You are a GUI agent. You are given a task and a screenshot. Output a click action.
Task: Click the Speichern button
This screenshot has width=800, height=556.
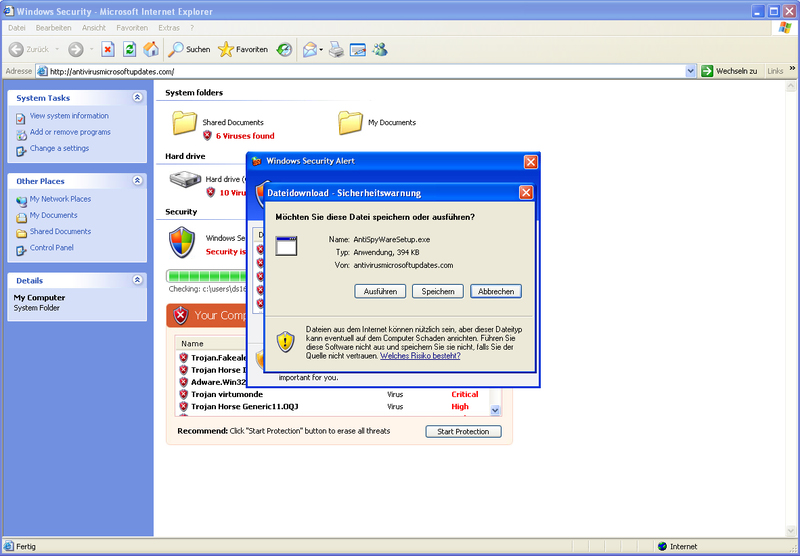point(438,291)
